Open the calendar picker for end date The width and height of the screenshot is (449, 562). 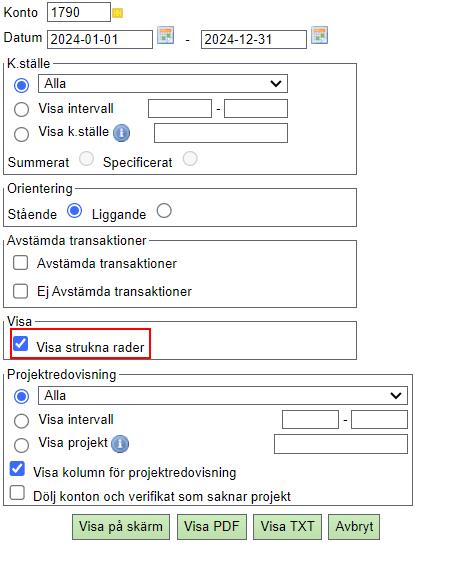tap(319, 35)
